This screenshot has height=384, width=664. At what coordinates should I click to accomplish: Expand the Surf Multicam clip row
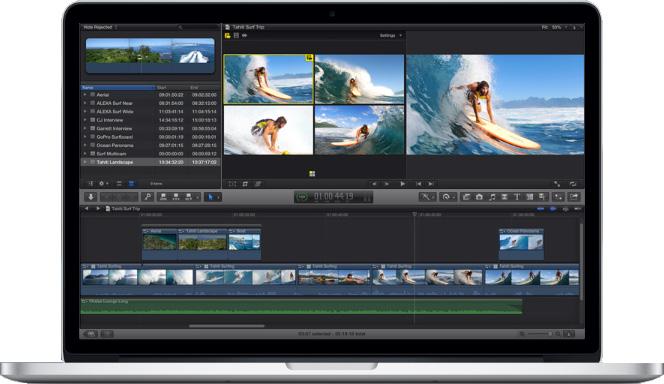[85, 154]
